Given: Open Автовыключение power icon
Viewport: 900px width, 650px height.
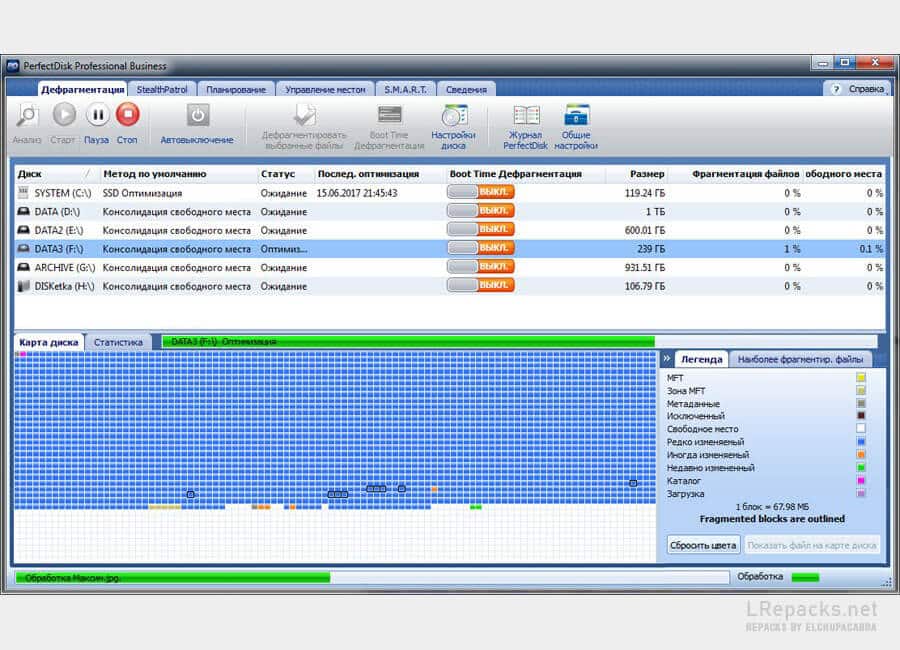Looking at the screenshot, I should (x=197, y=115).
